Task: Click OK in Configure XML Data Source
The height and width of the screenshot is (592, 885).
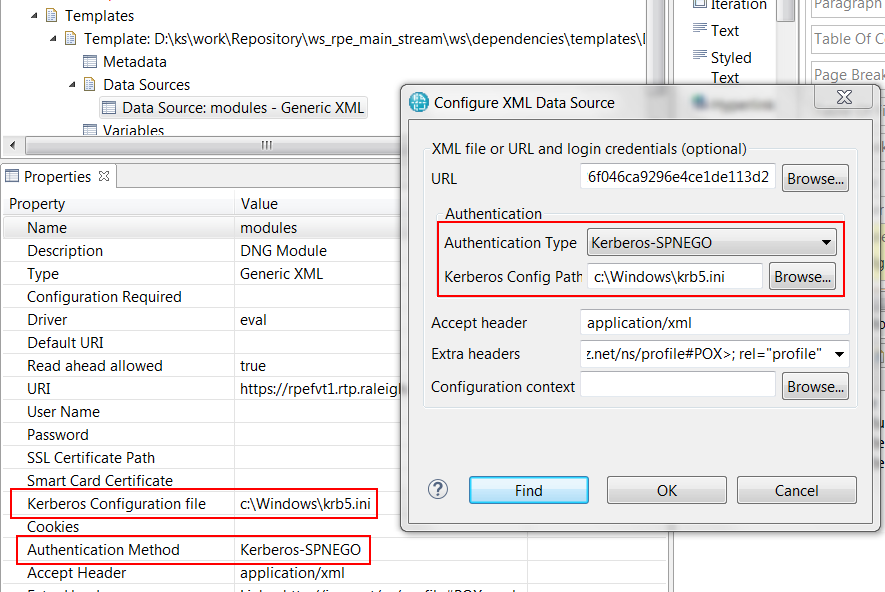Action: [667, 490]
